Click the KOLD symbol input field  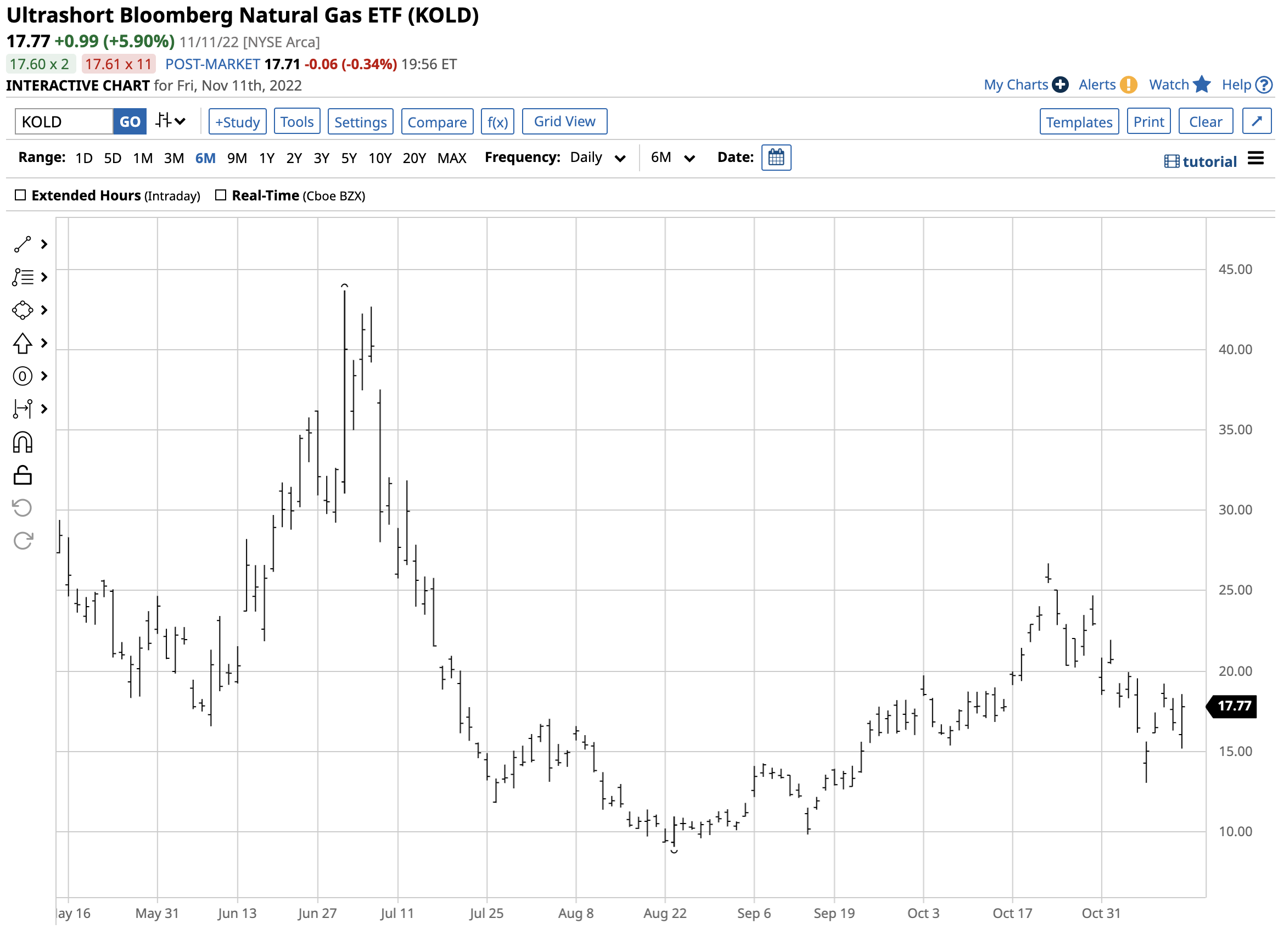(63, 122)
